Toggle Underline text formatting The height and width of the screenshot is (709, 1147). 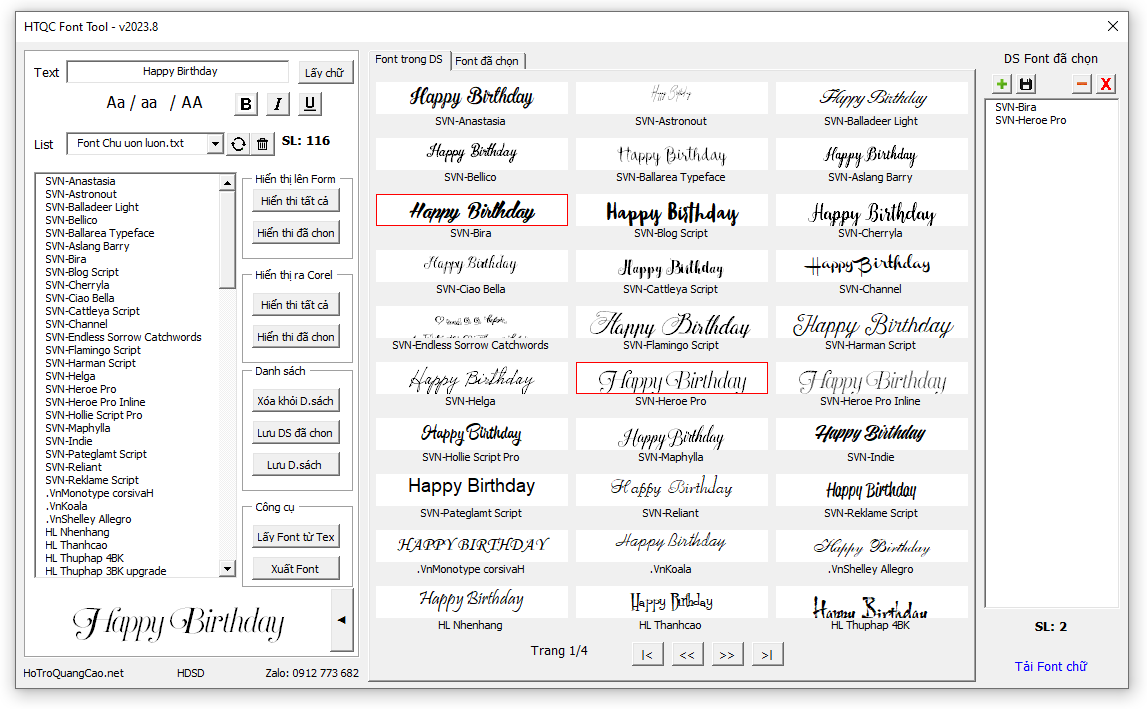[310, 104]
